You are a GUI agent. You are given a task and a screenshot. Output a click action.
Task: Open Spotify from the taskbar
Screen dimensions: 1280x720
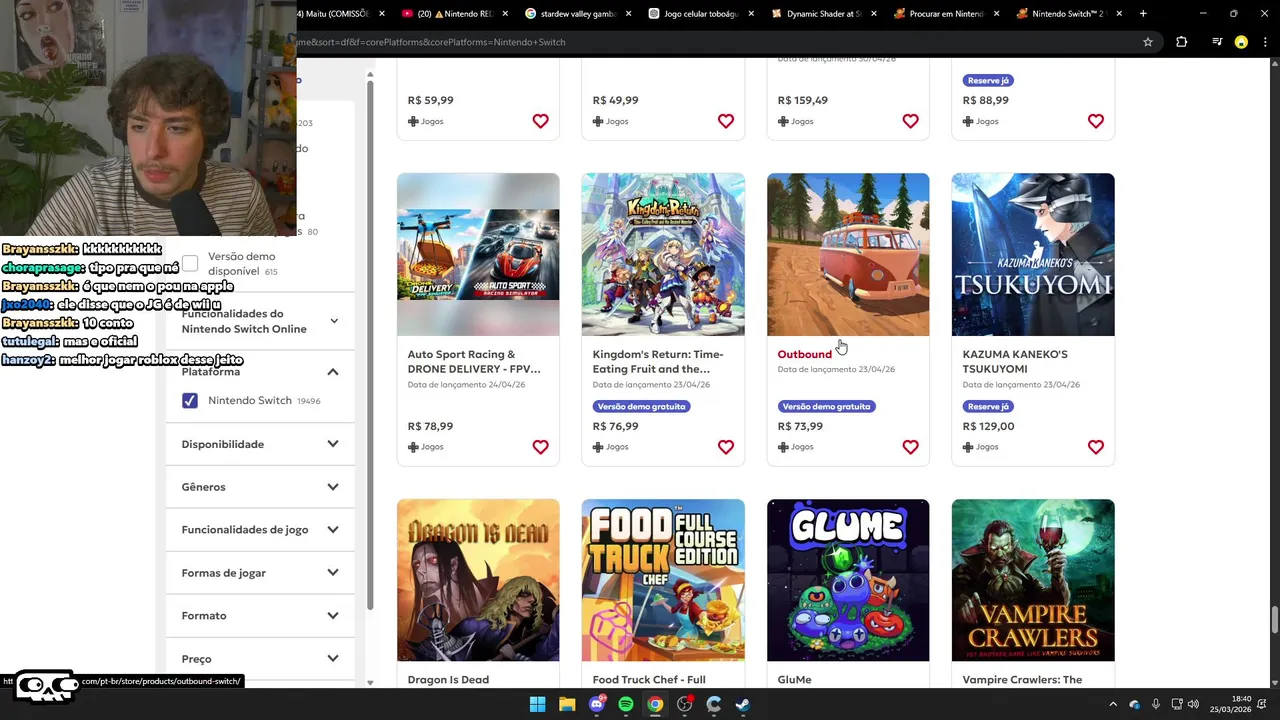[626, 704]
